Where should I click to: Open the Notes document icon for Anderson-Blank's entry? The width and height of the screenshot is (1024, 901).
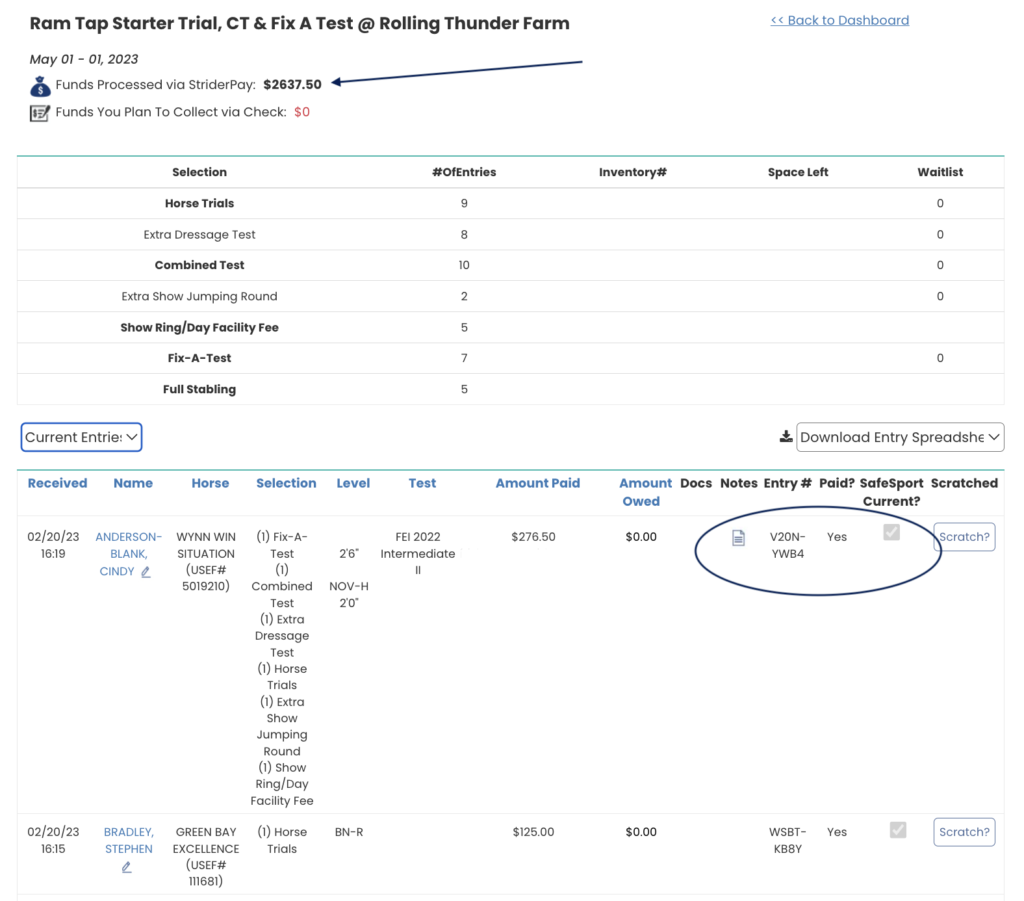[738, 537]
